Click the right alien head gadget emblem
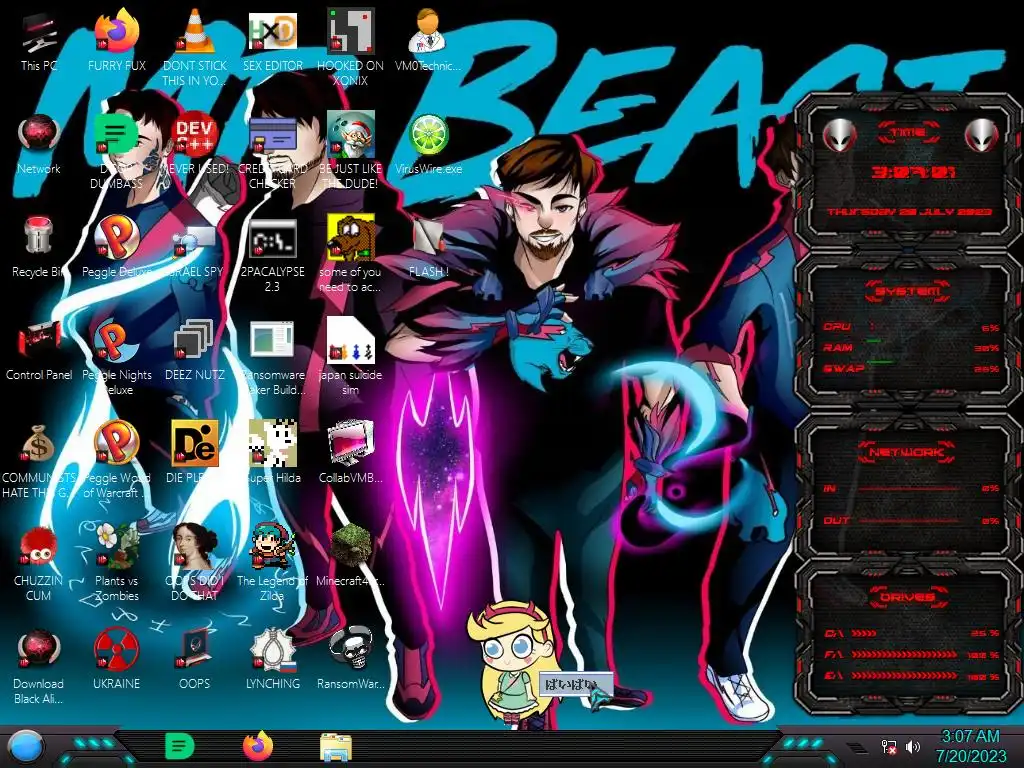Viewport: 1024px width, 768px height. point(981,136)
